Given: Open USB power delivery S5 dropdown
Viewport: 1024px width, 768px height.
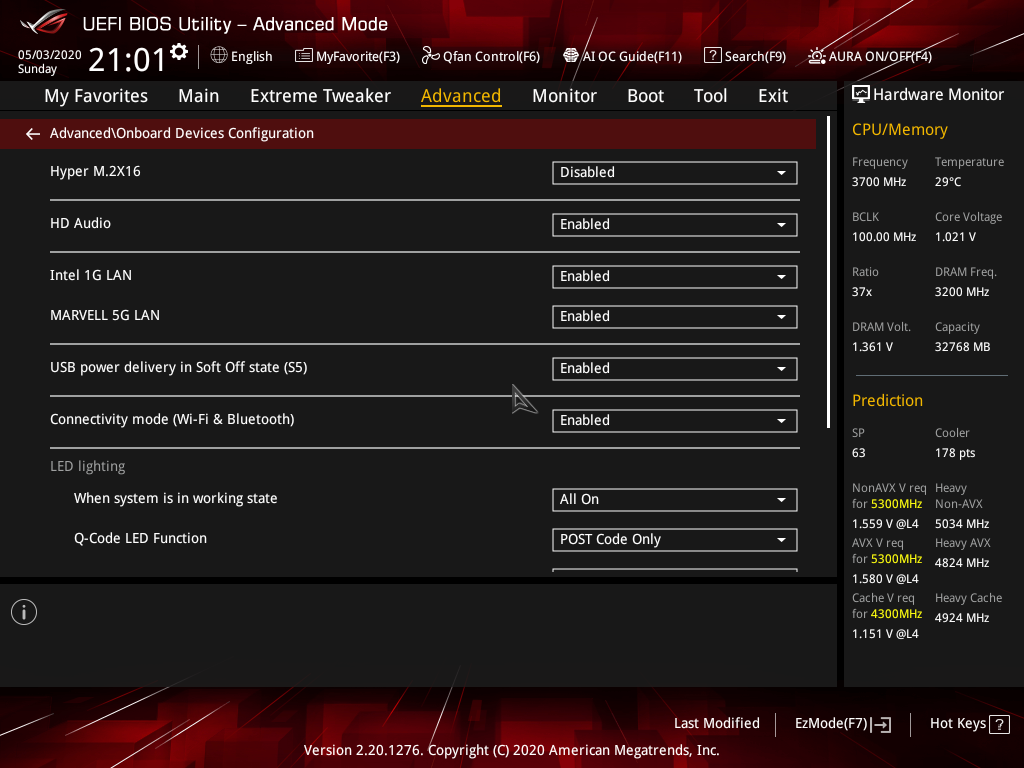Looking at the screenshot, I should coord(675,369).
